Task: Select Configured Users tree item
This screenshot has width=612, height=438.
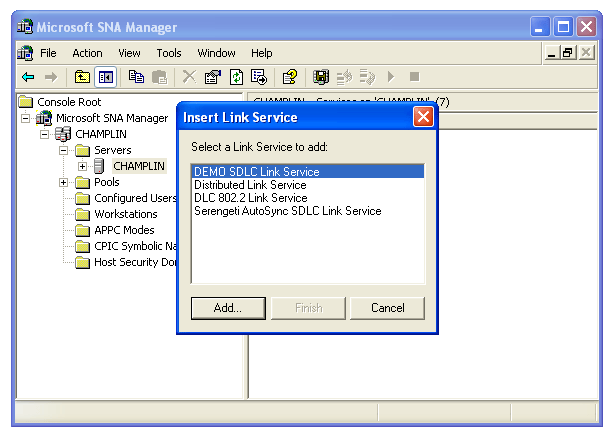Action: [135, 198]
